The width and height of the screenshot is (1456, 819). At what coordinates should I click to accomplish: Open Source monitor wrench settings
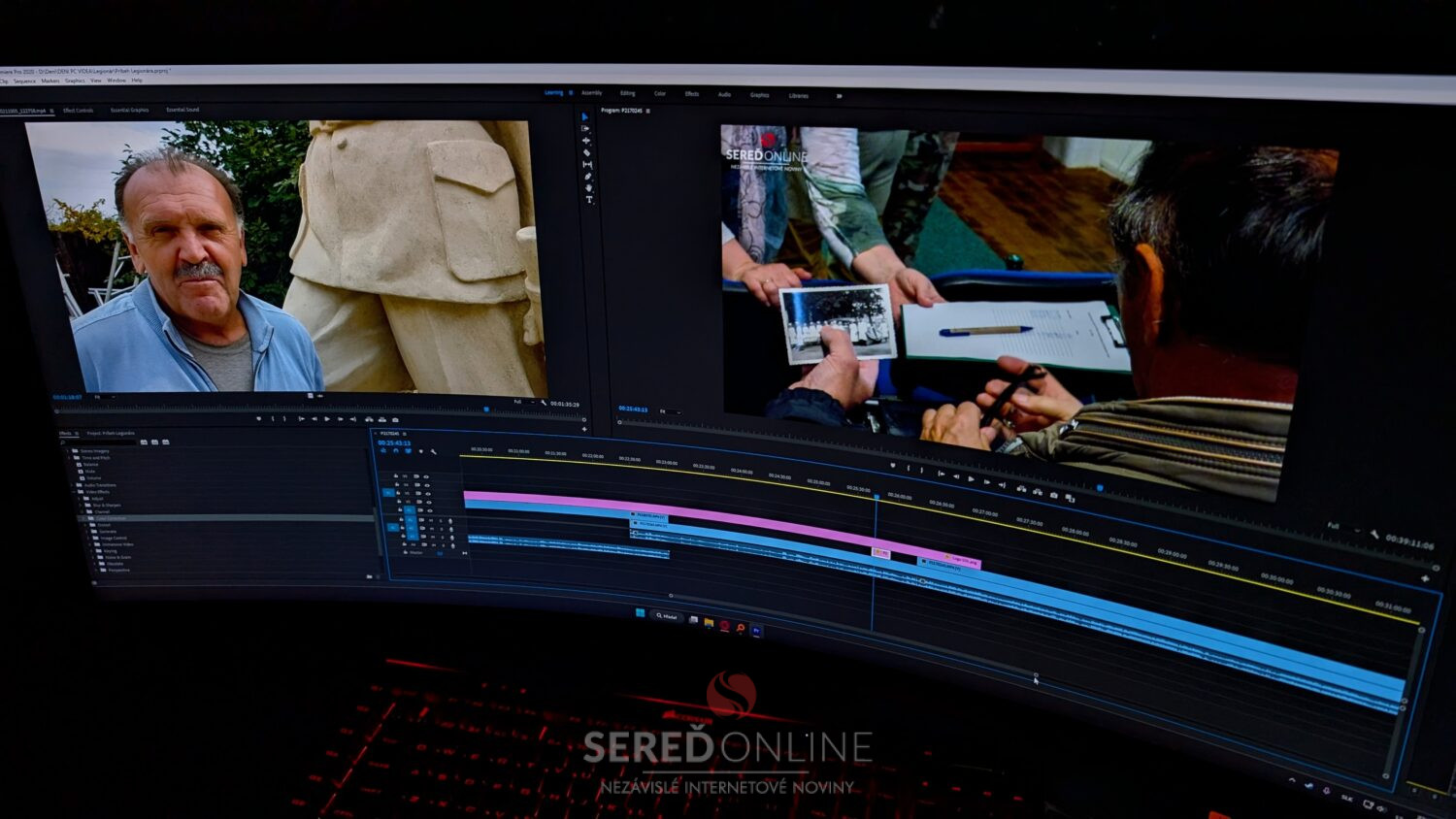(x=544, y=403)
